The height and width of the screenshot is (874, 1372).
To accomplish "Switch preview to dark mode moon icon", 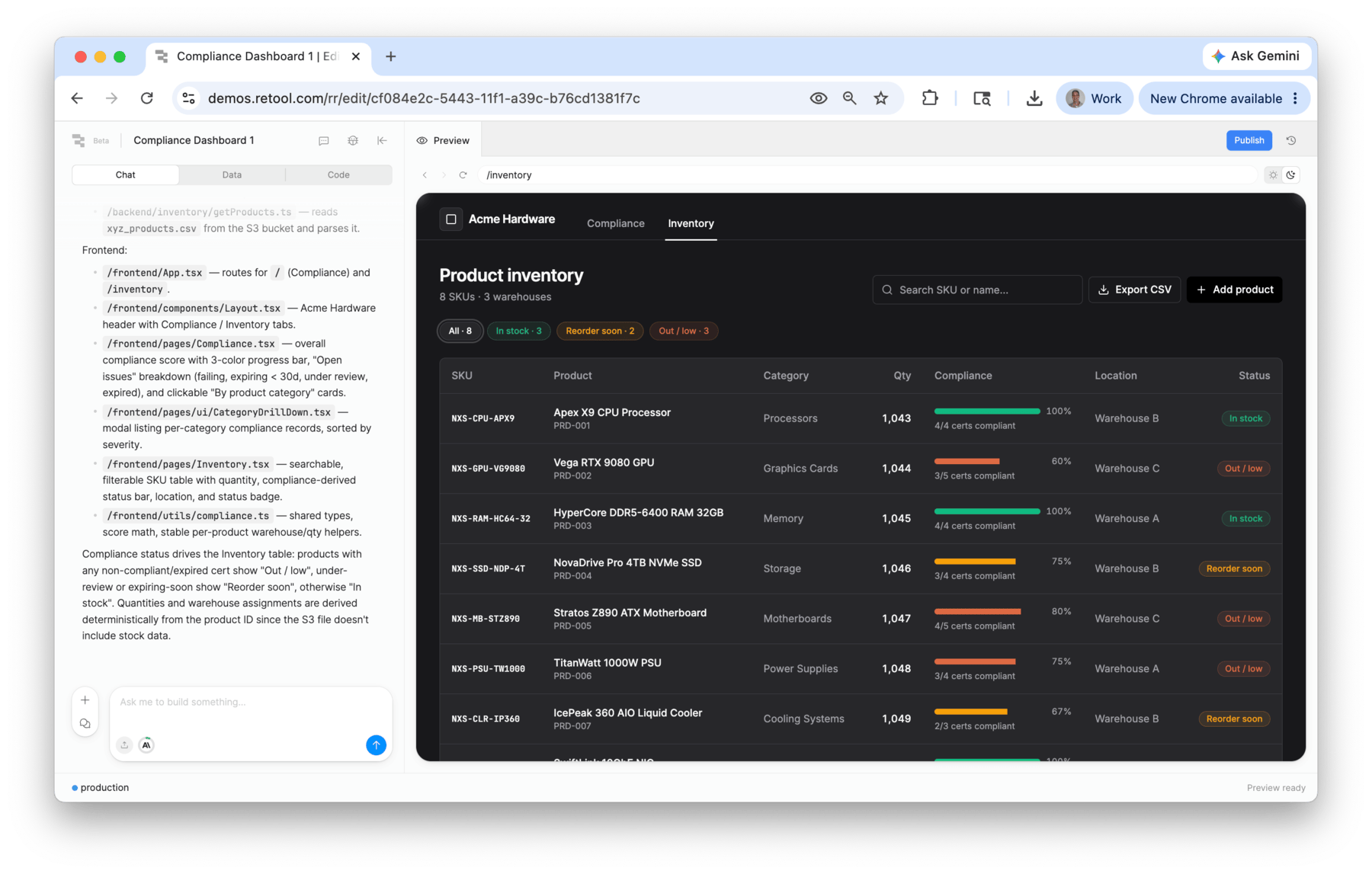I will [1290, 175].
